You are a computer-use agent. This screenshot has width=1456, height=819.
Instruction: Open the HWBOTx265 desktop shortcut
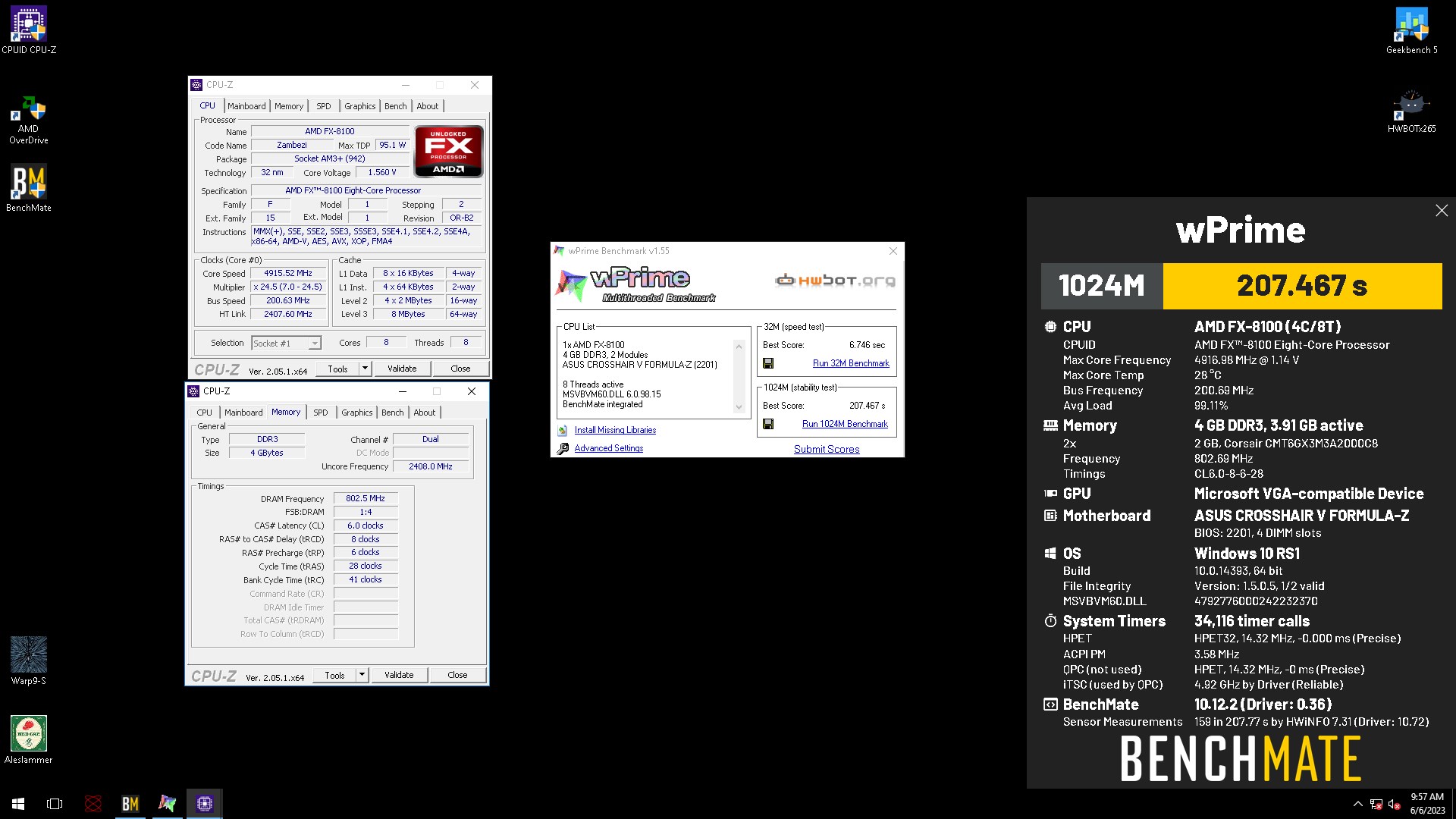1411,111
